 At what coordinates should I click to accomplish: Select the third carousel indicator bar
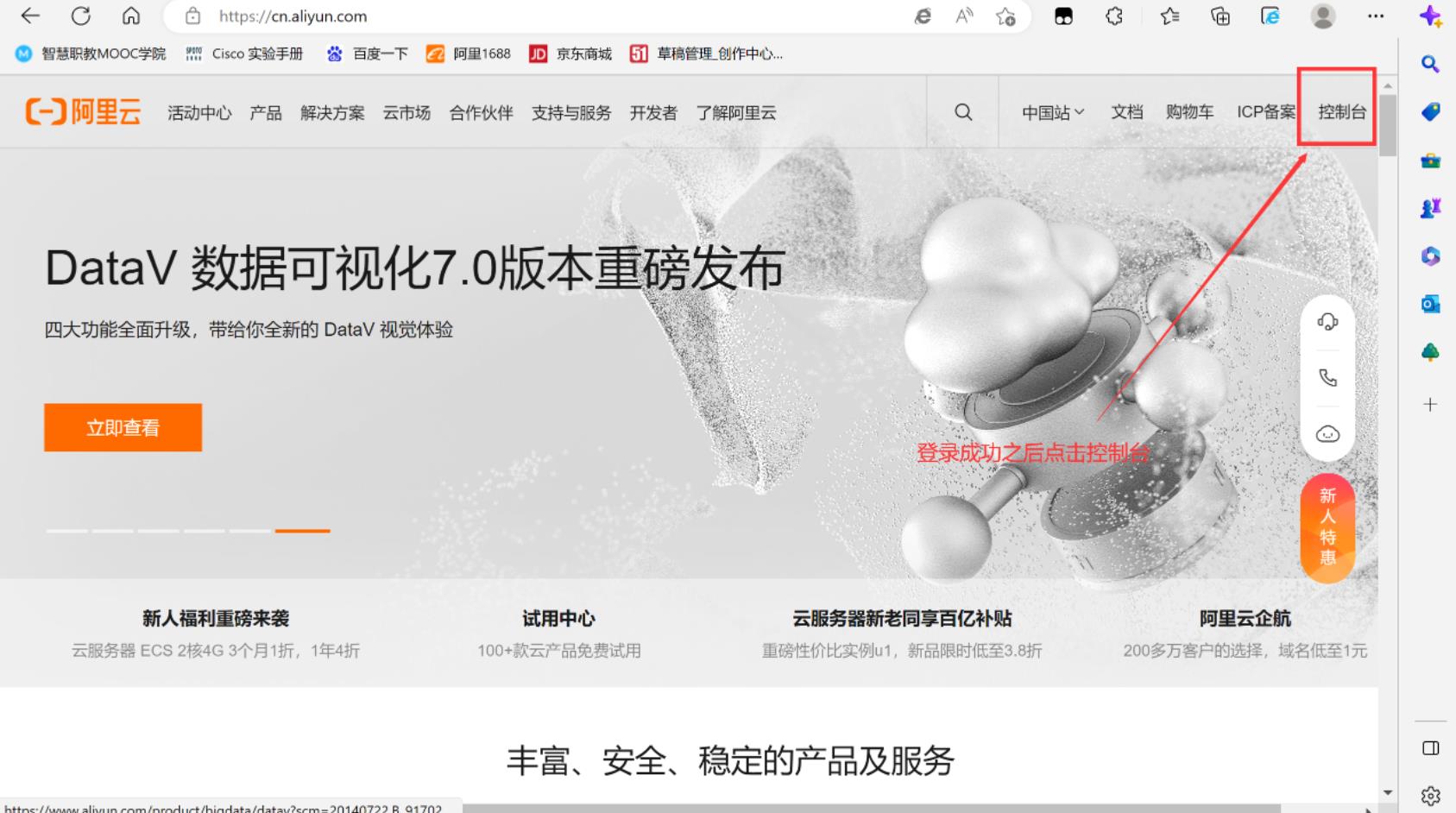(159, 531)
